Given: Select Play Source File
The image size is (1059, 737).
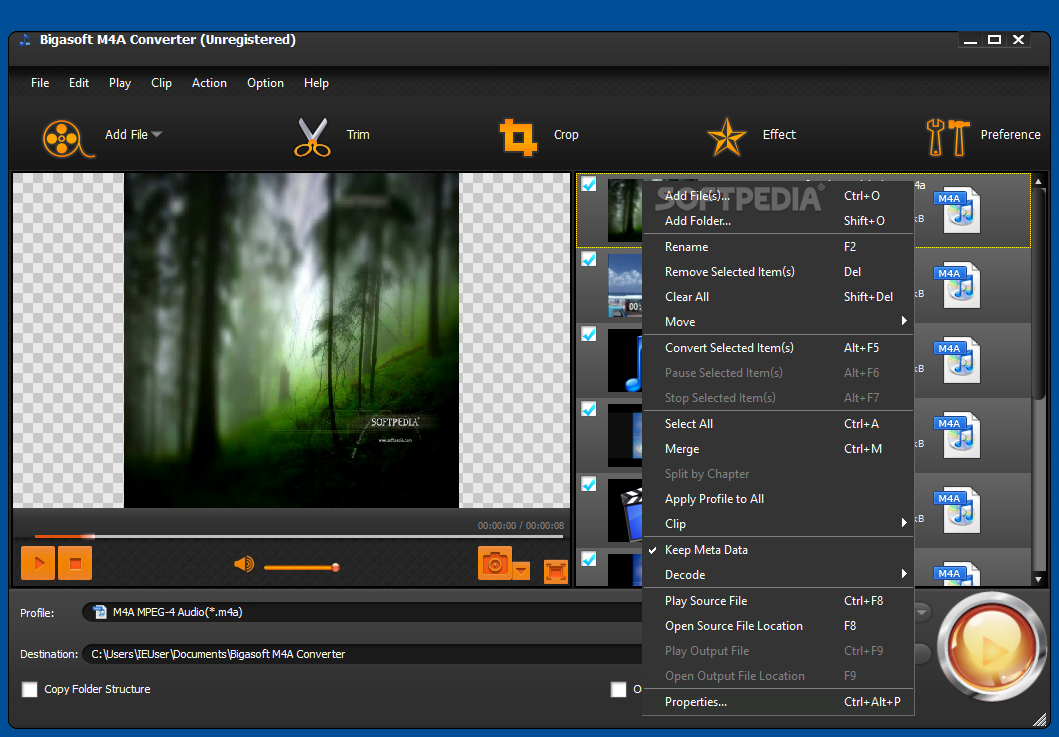Looking at the screenshot, I should (x=778, y=601).
